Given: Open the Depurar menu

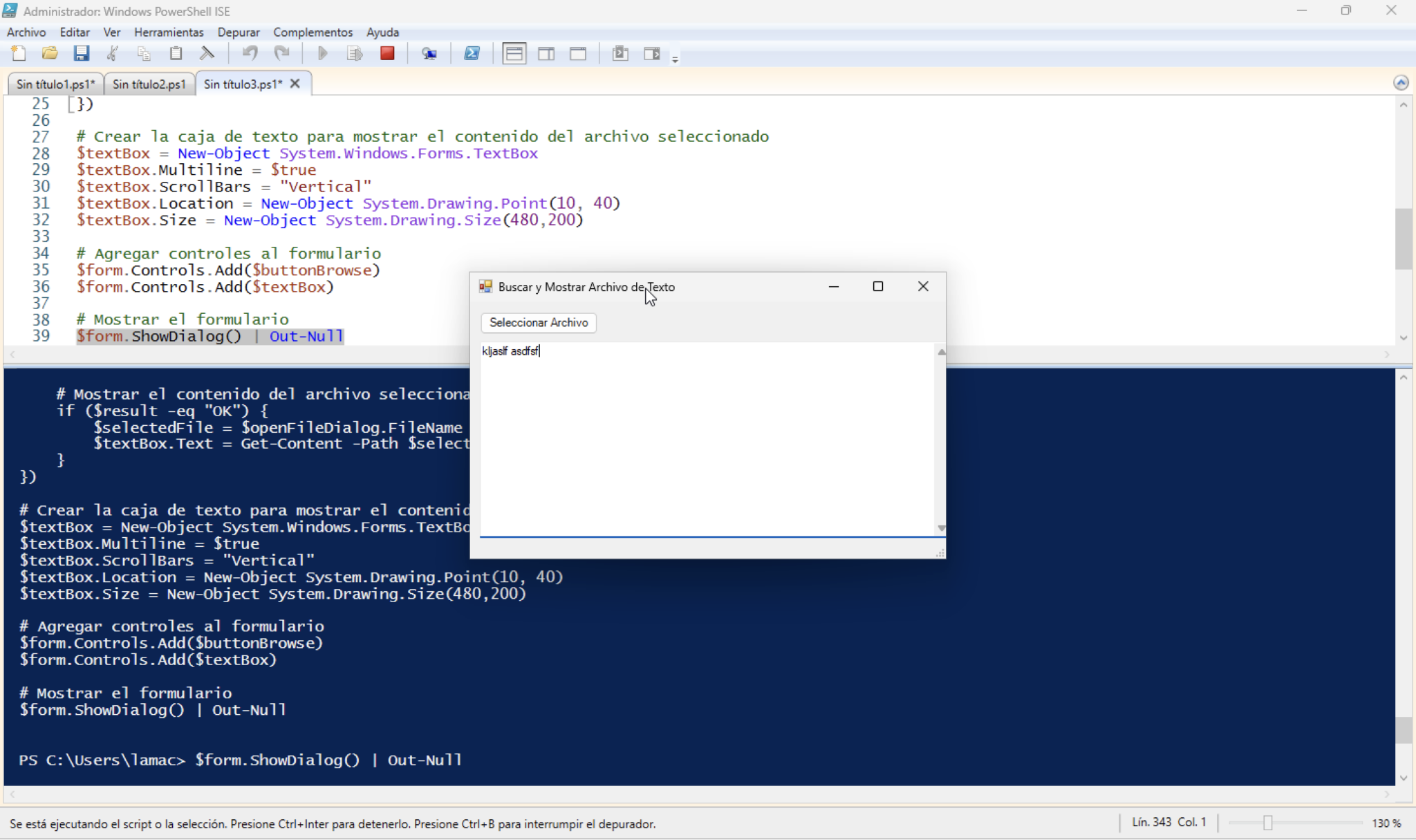Looking at the screenshot, I should coord(239,32).
